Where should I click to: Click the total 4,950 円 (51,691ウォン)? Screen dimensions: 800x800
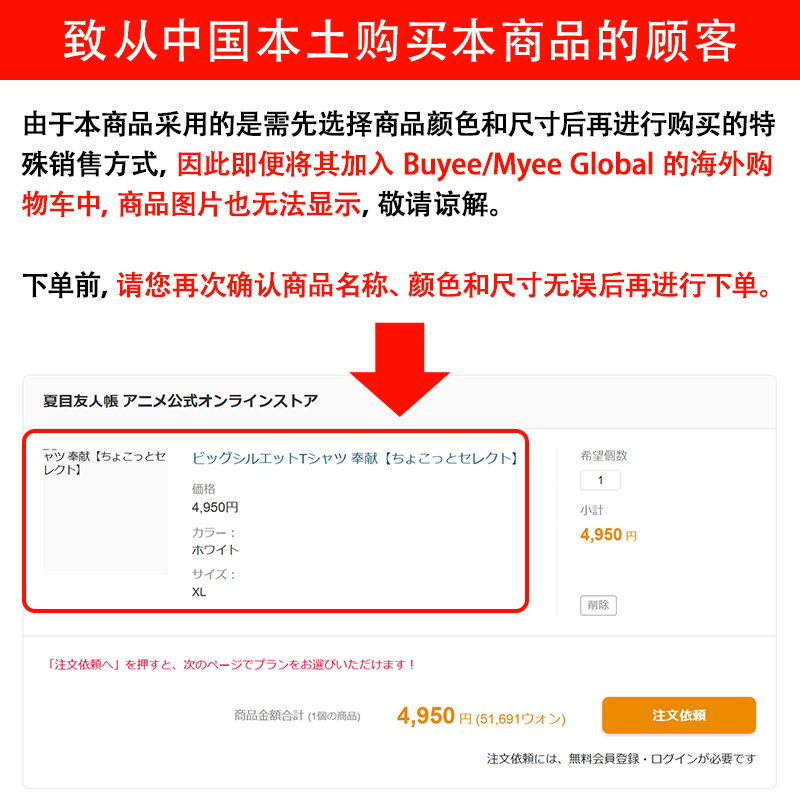[481, 716]
